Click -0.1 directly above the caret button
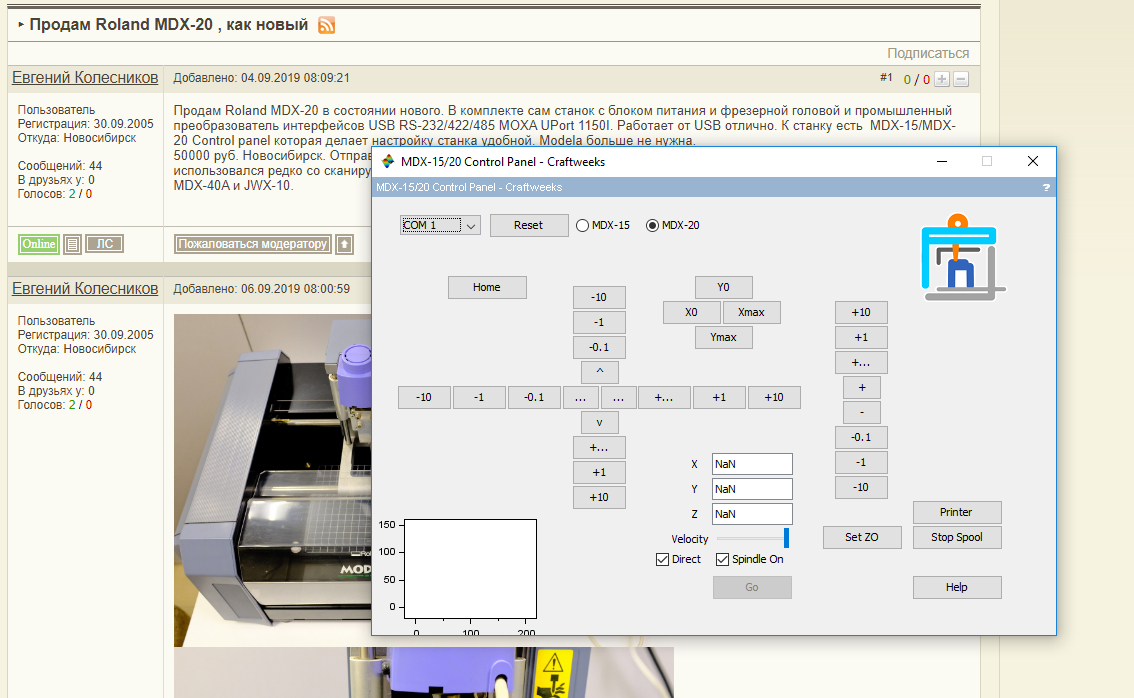1134x698 pixels. (600, 347)
